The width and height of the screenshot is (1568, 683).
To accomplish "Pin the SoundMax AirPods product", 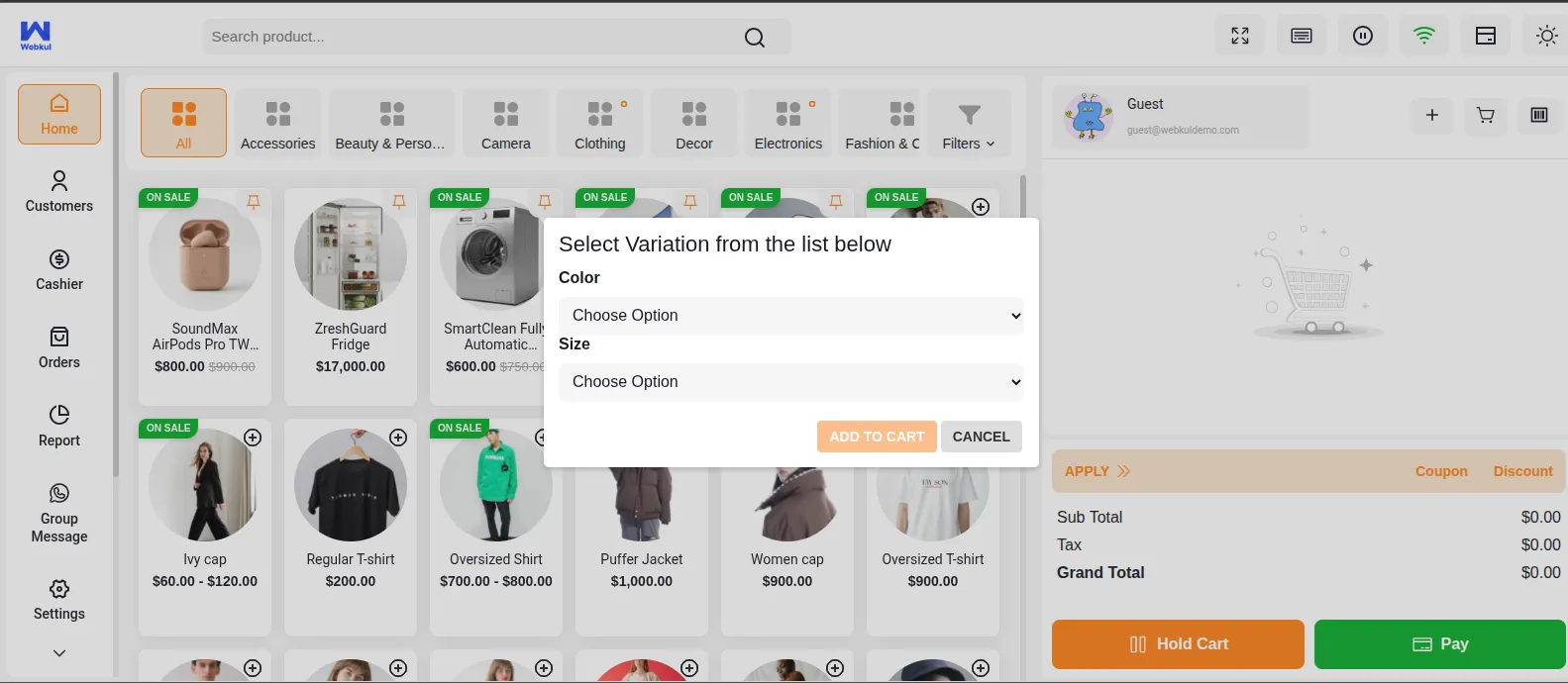I will coord(254,202).
